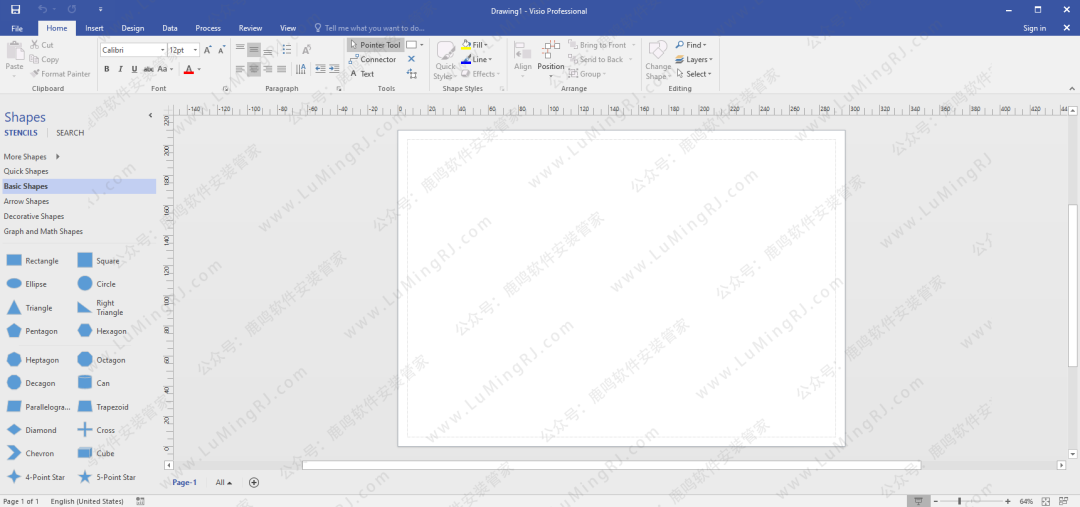This screenshot has width=1080, height=507.
Task: Choose the Text tool in the ribbon
Action: click(x=362, y=74)
